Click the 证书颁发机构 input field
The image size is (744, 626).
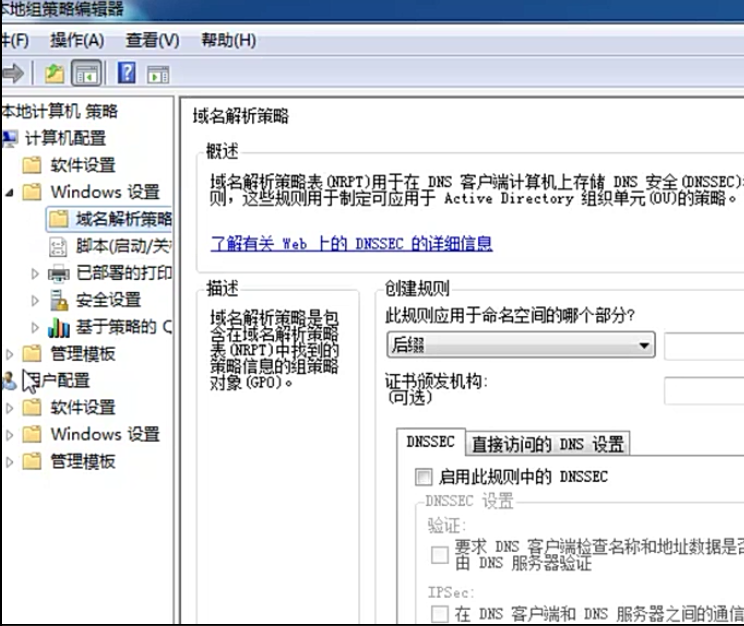tap(704, 391)
